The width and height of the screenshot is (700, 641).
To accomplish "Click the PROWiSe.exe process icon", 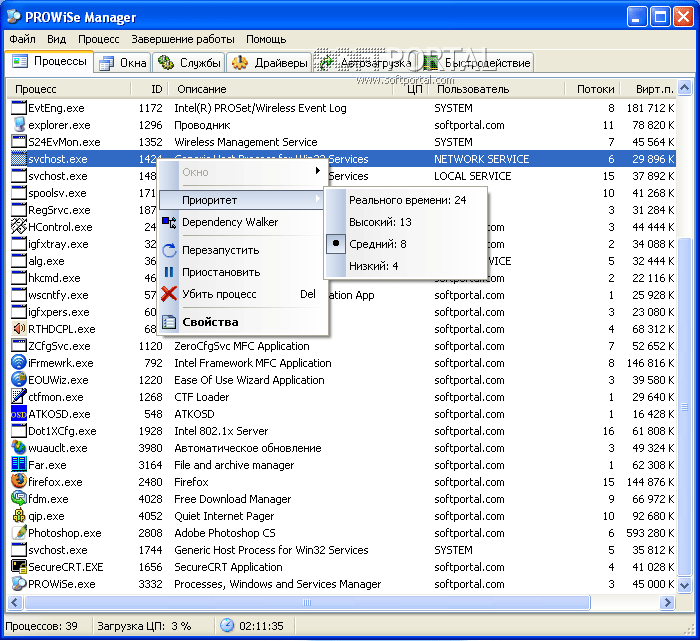I will click(x=19, y=584).
